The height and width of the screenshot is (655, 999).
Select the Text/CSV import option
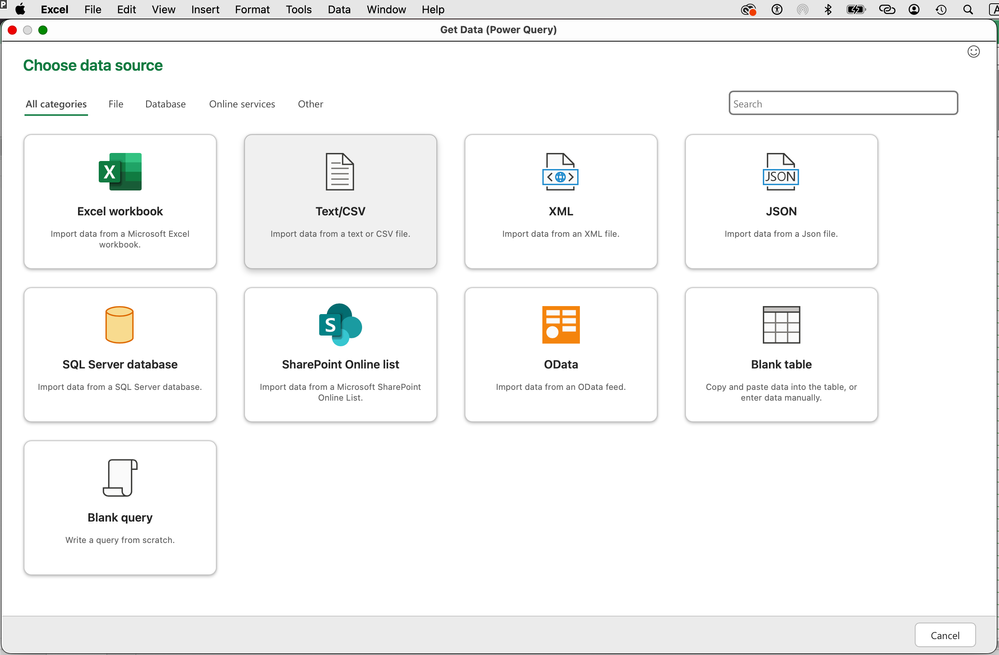(x=340, y=200)
